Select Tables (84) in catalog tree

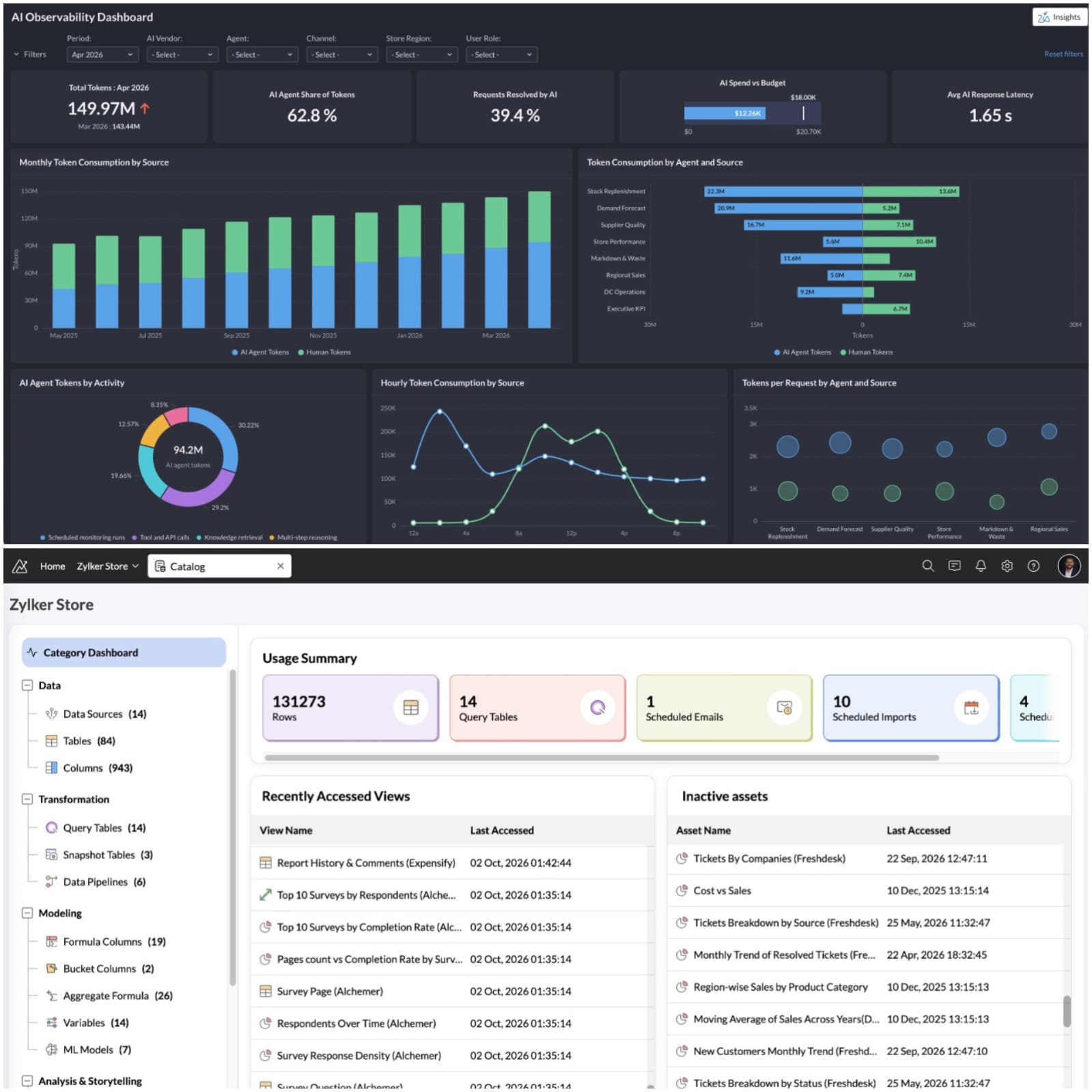coord(89,741)
